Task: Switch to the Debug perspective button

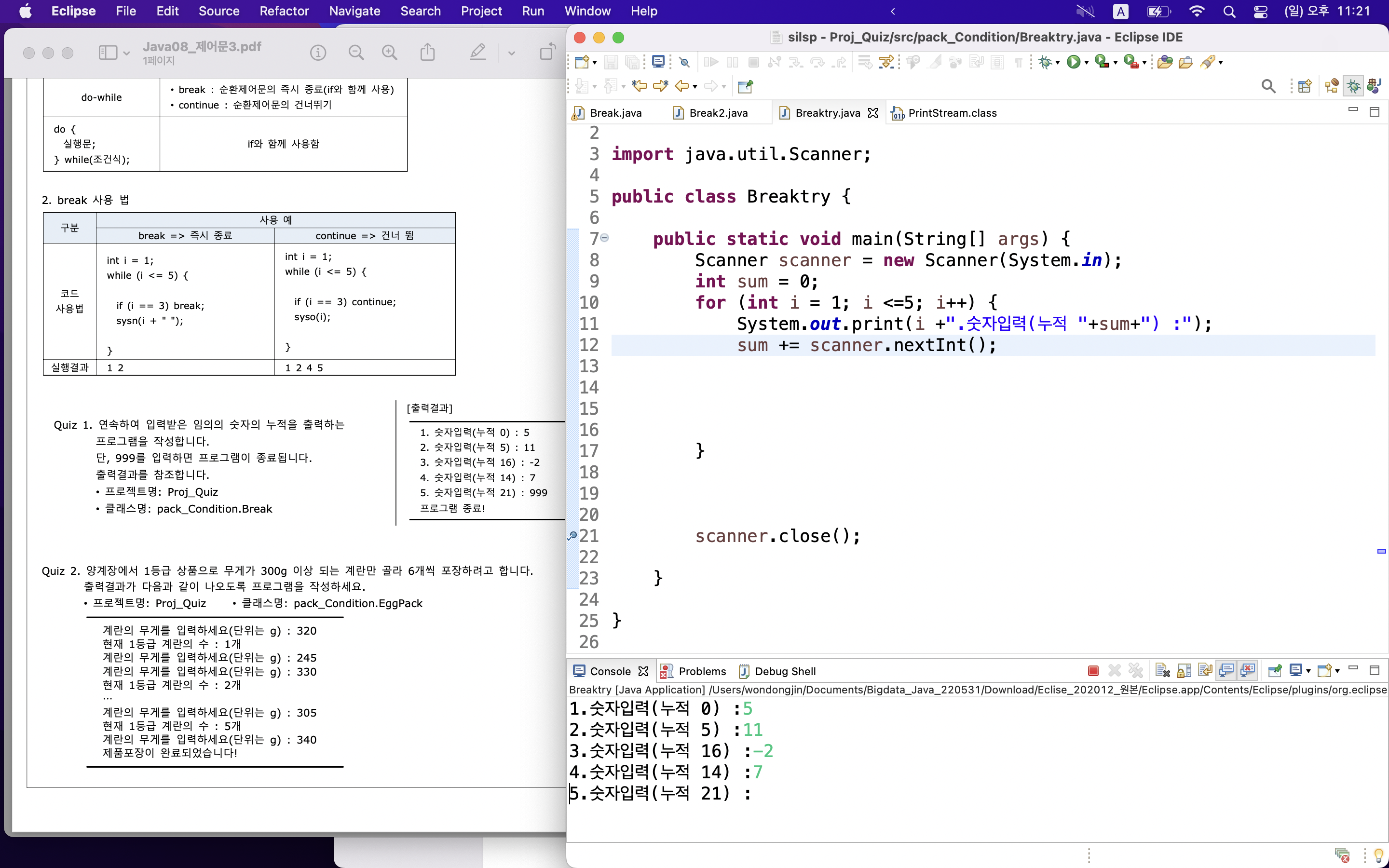Action: [1353, 87]
